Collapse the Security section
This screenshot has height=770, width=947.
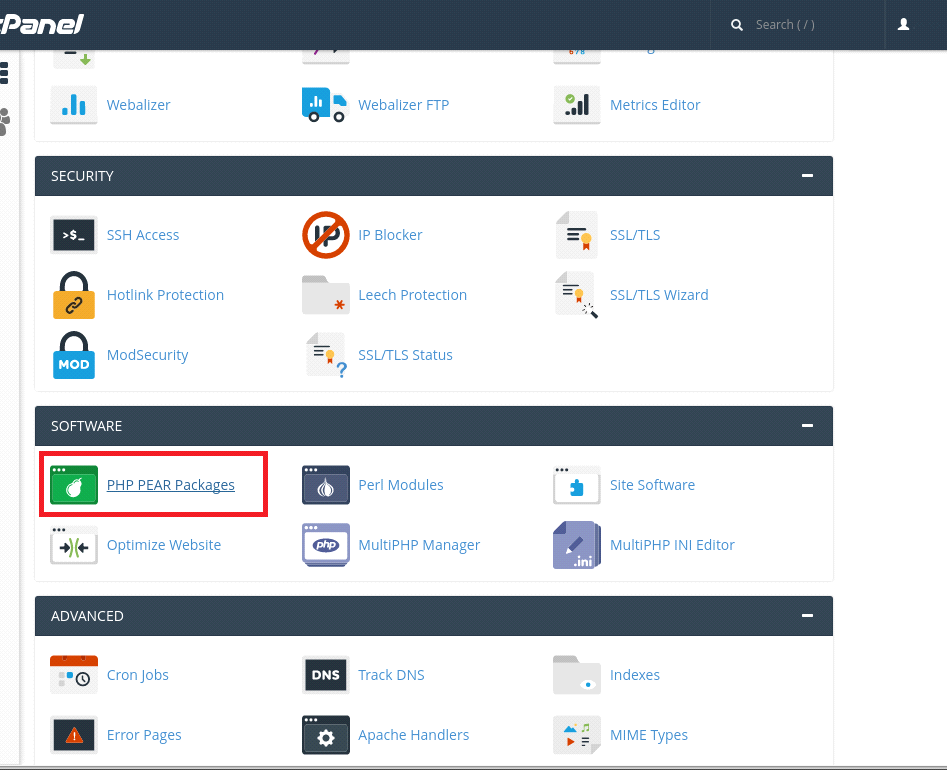(x=807, y=176)
